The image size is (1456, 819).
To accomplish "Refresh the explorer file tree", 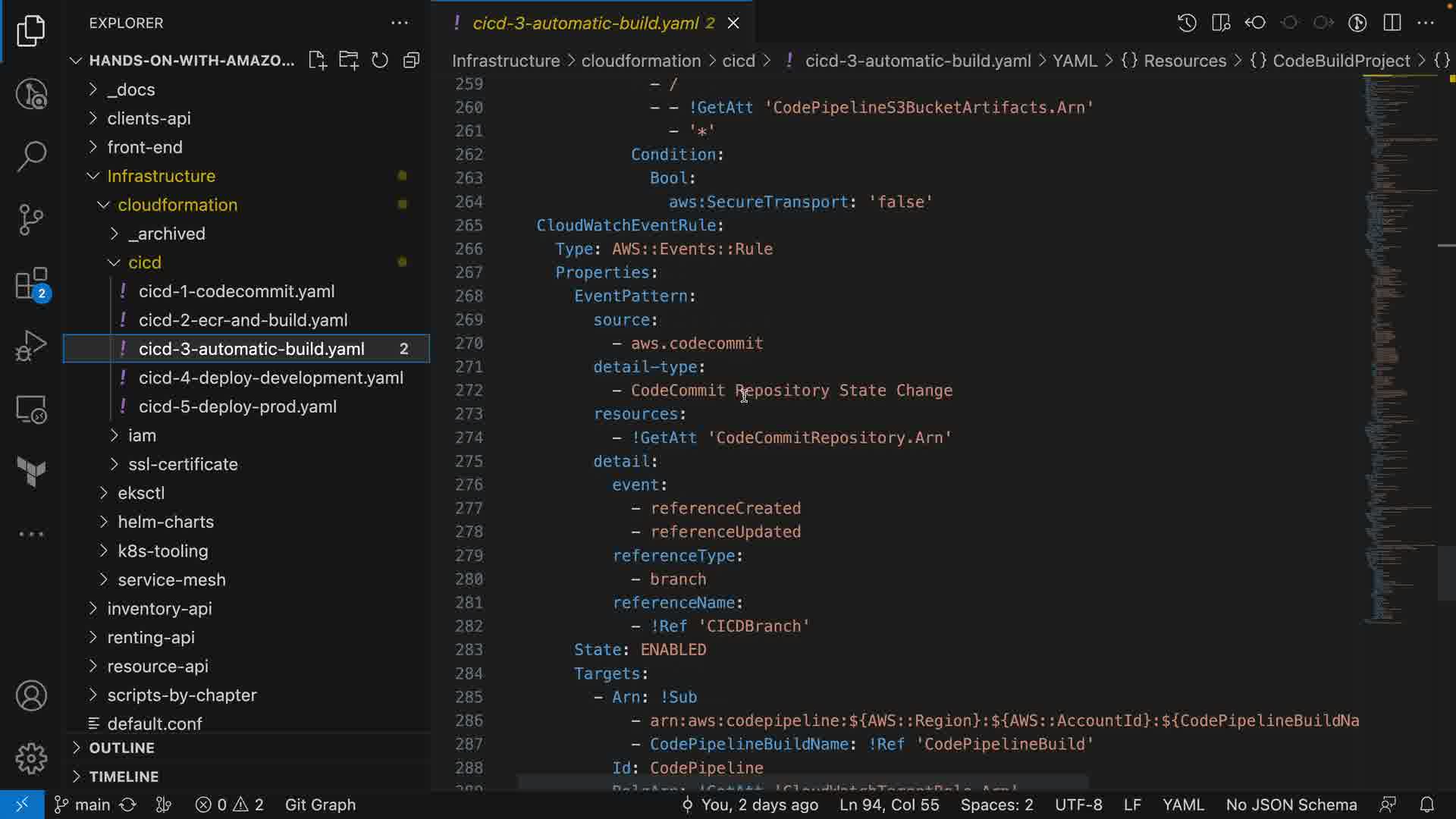I will click(x=380, y=61).
